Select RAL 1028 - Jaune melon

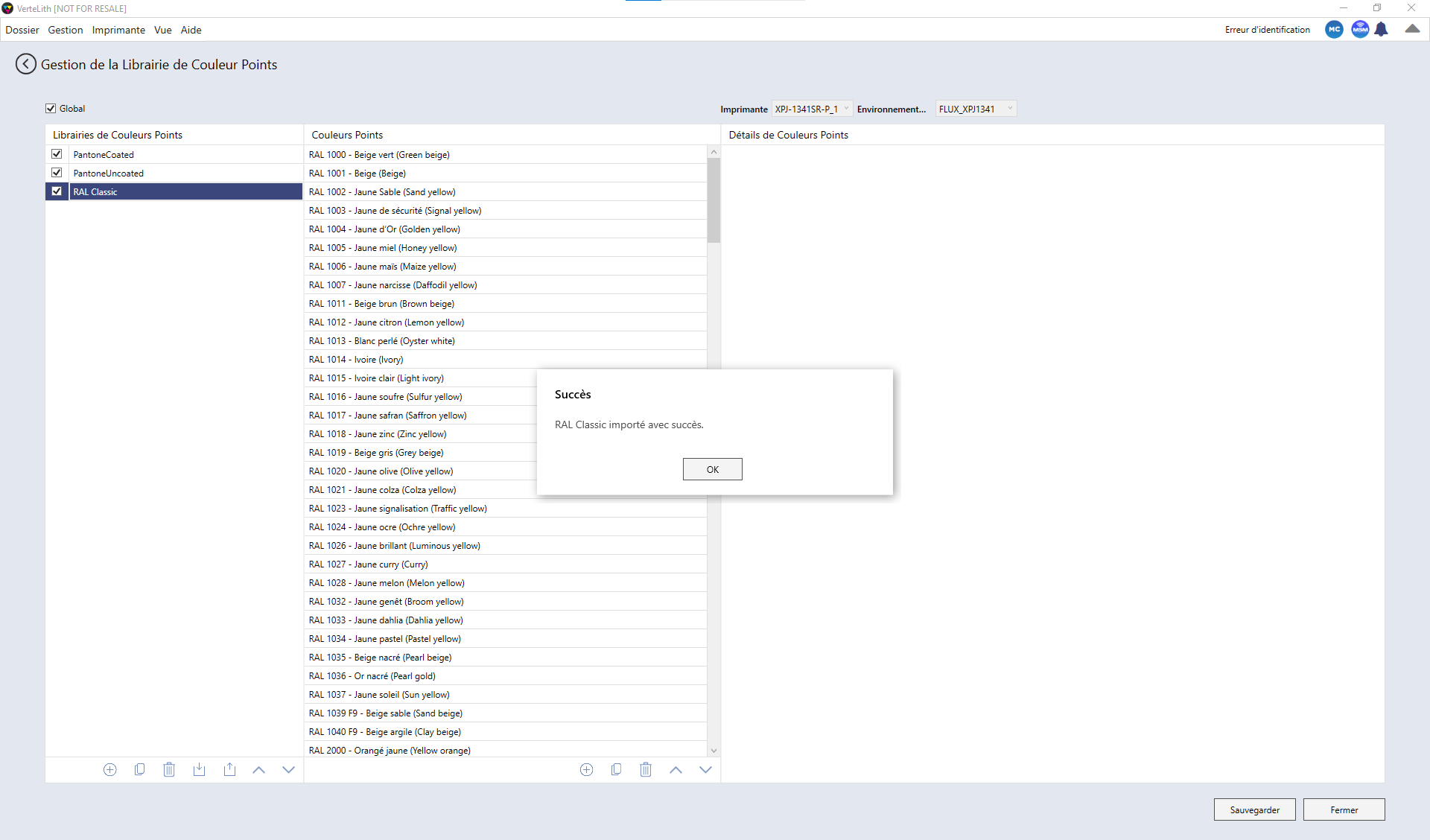[x=506, y=582]
